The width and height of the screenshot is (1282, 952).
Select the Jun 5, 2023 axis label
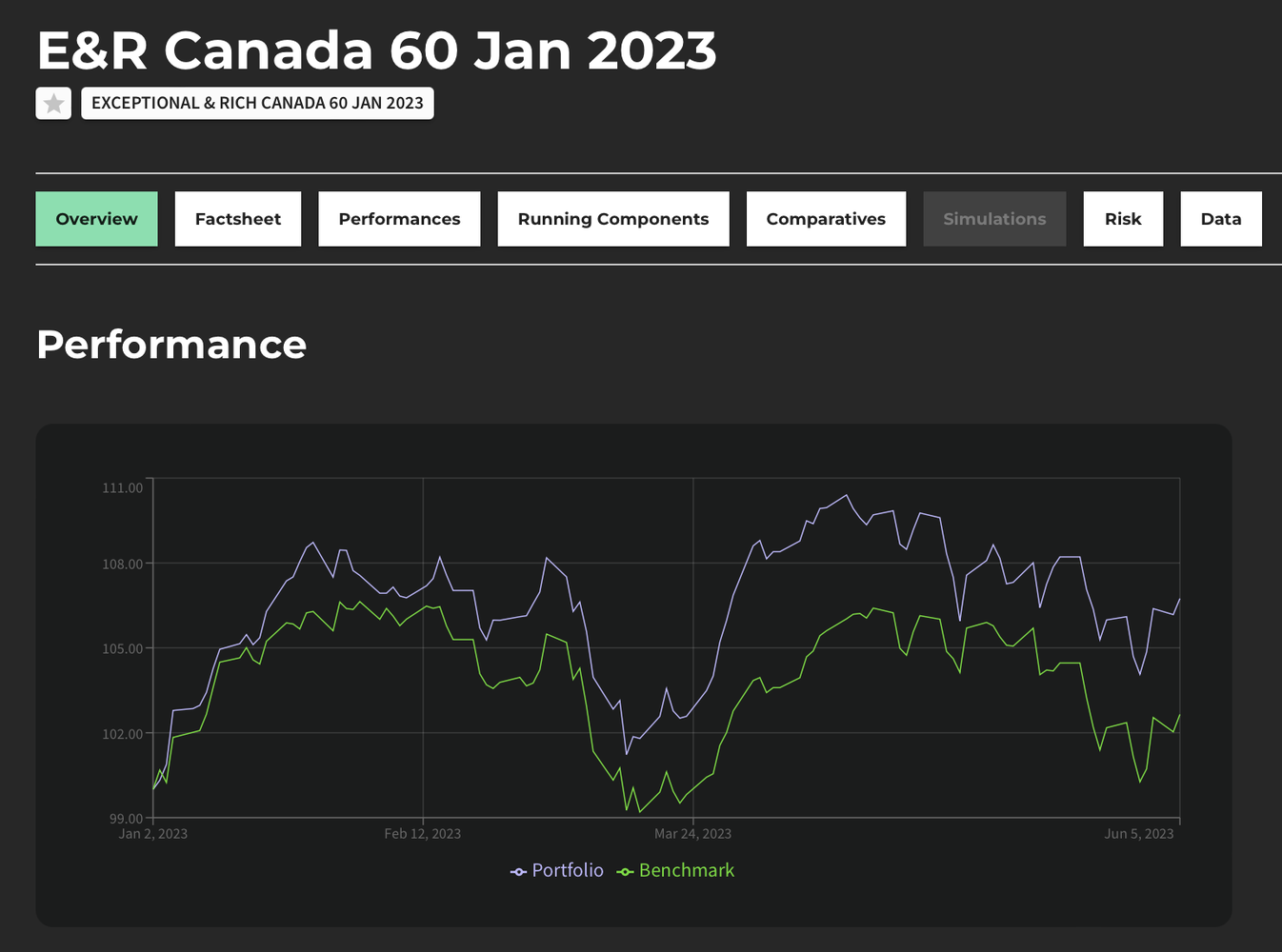pos(1139,834)
